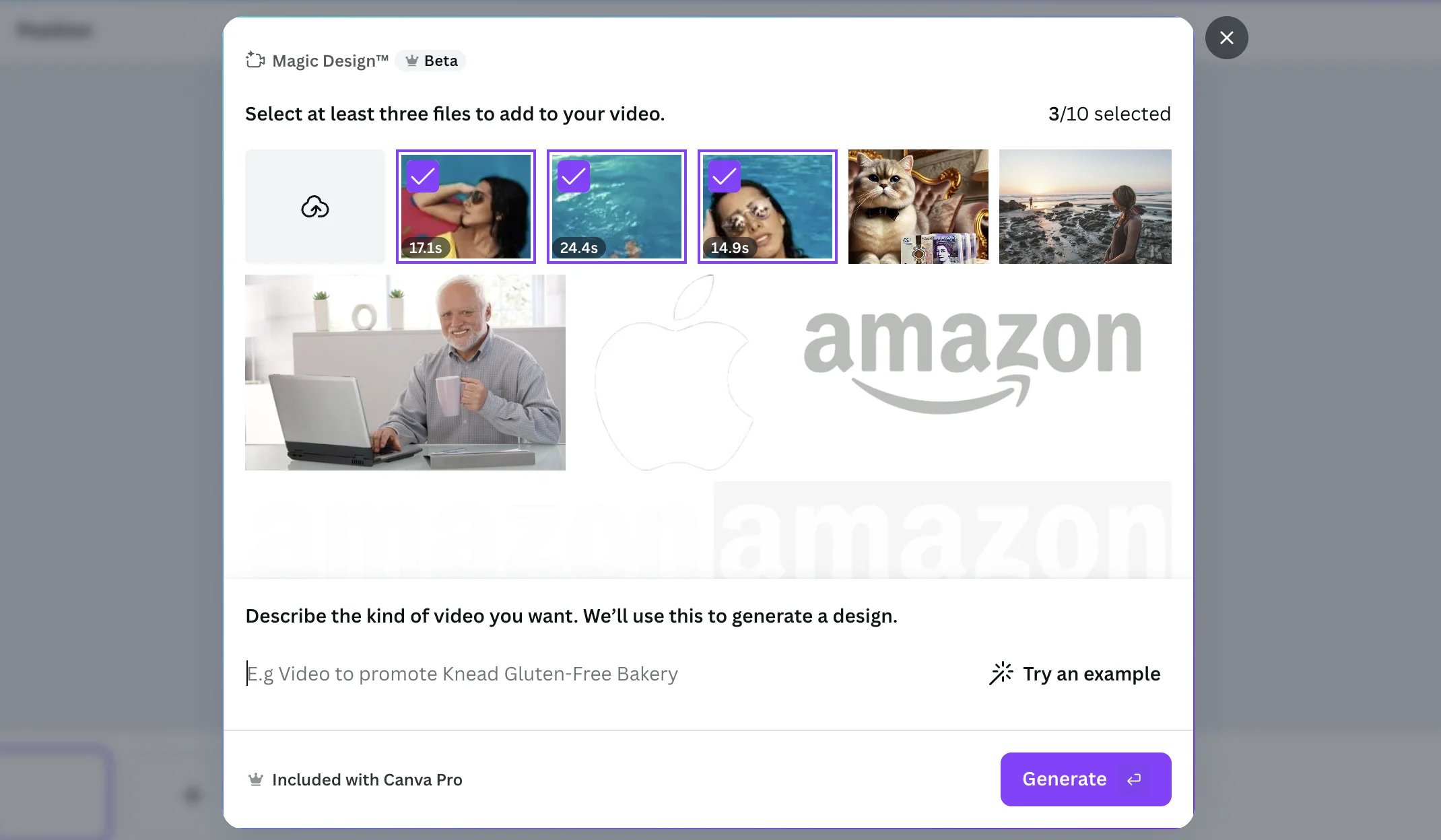Select the white Amazon logo on gray
This screenshot has width=1441, height=840.
pos(943,530)
